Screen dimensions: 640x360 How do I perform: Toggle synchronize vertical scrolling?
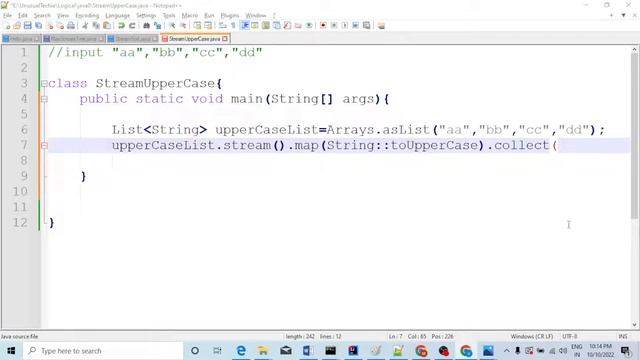pos(197,25)
